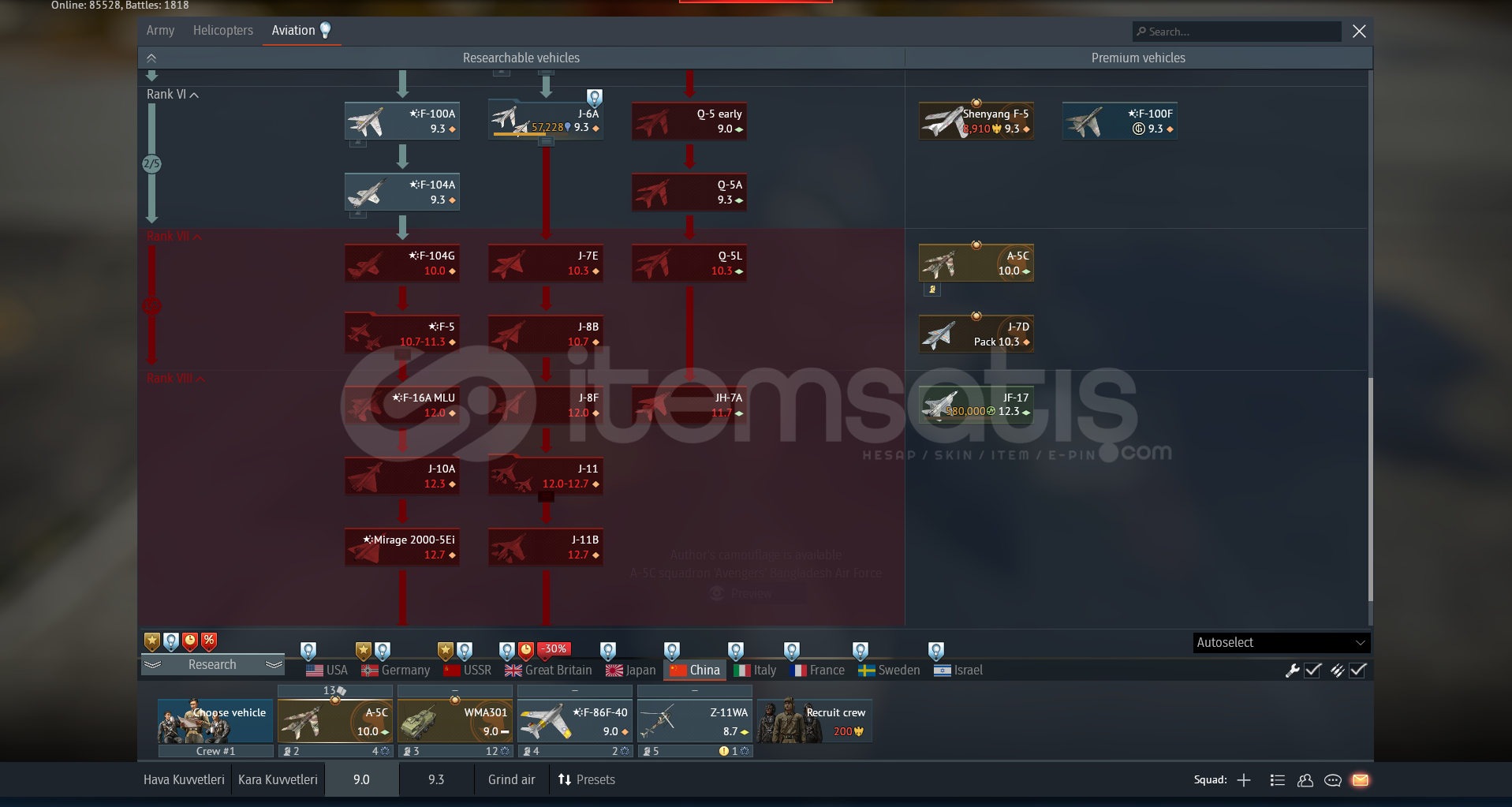Image resolution: width=1512 pixels, height=807 pixels.
Task: Select the 9.3 preset
Action: pyautogui.click(x=436, y=780)
